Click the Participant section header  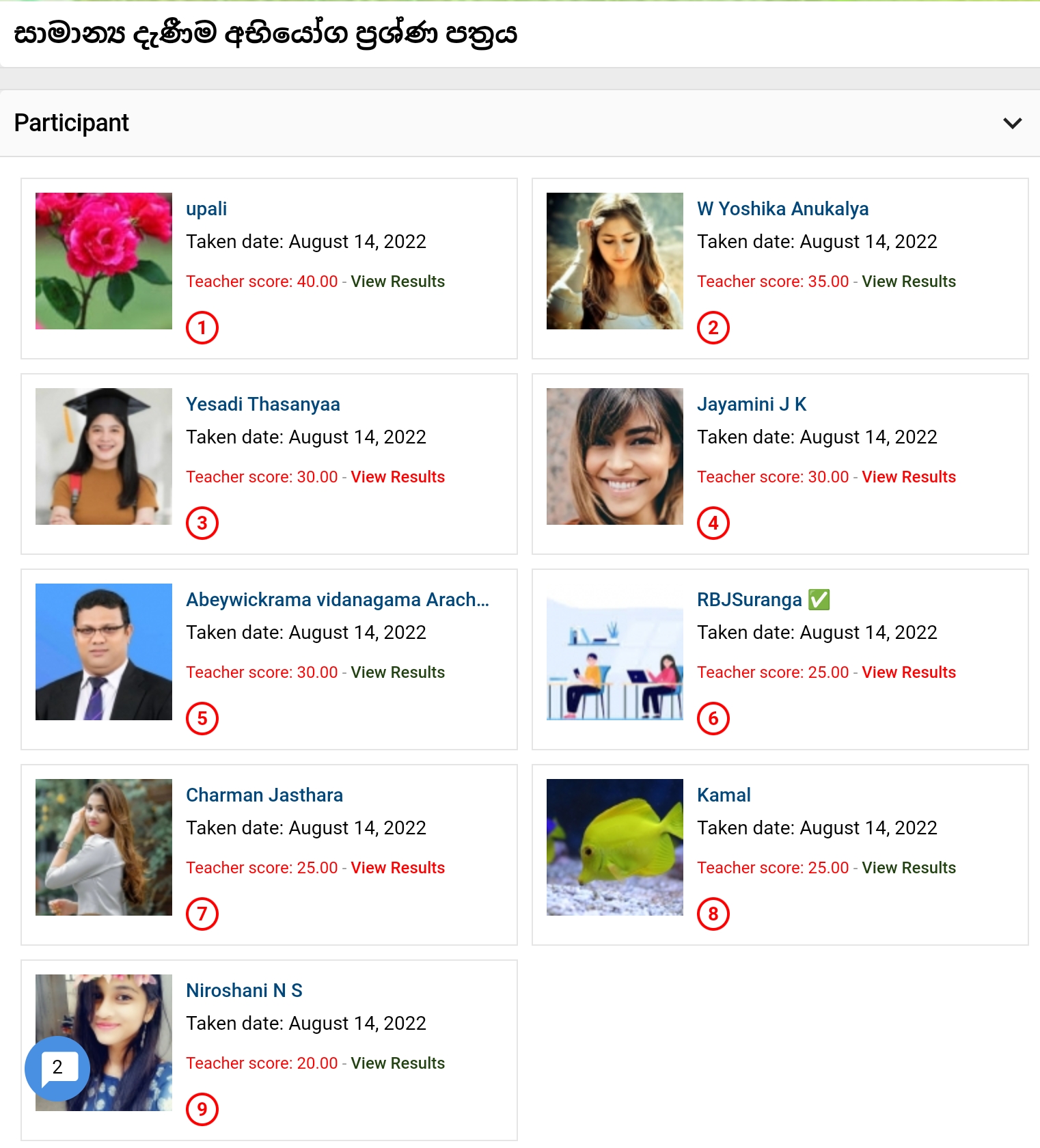click(72, 123)
